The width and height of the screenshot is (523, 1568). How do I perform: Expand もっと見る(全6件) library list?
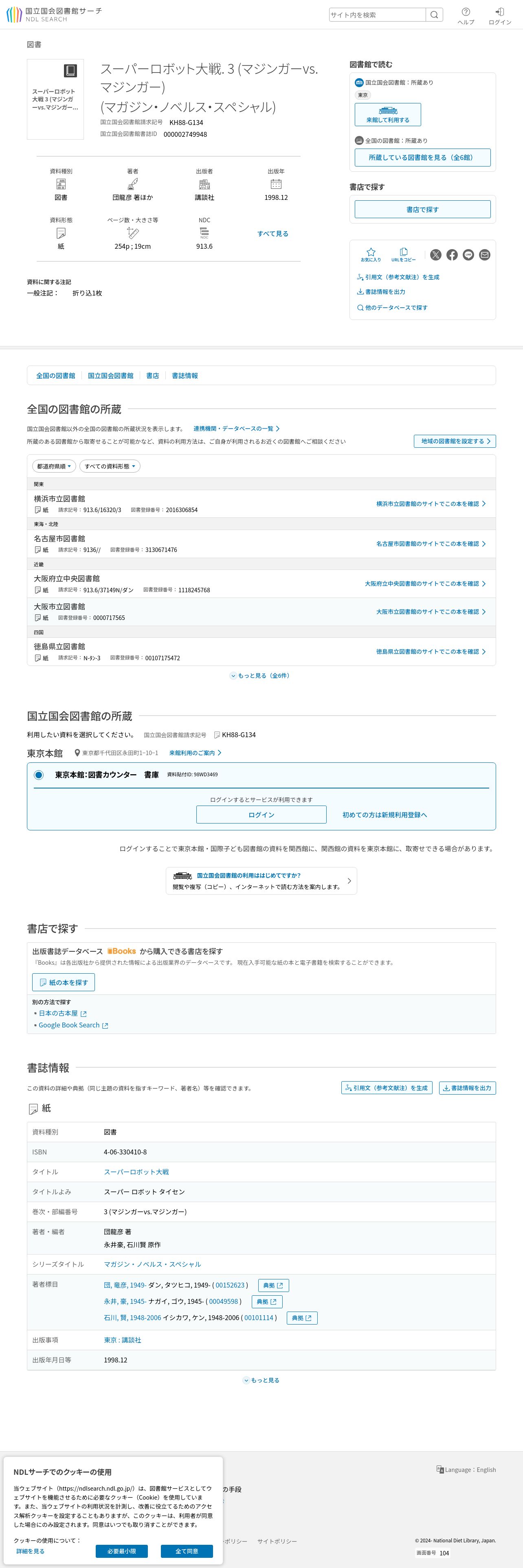pyautogui.click(x=261, y=676)
